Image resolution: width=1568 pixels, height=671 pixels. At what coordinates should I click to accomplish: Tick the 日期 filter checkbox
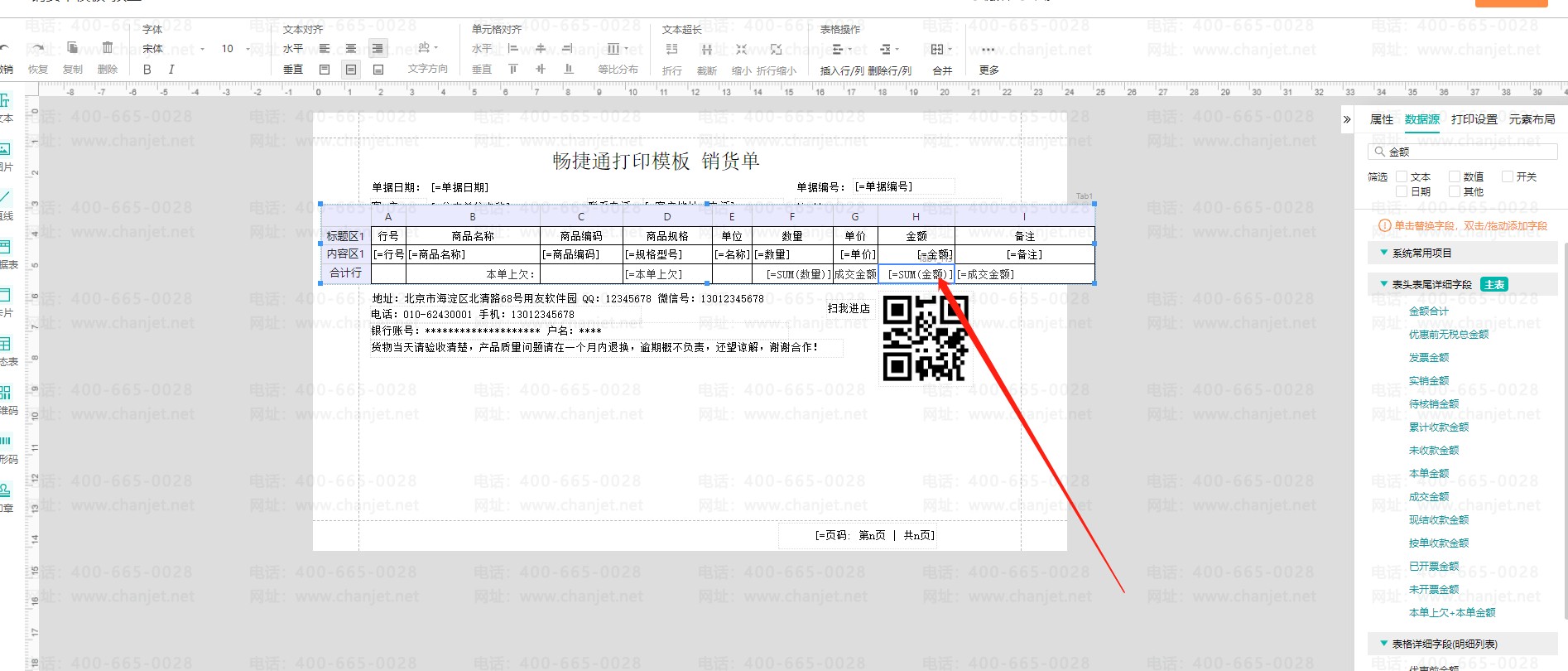[1402, 191]
